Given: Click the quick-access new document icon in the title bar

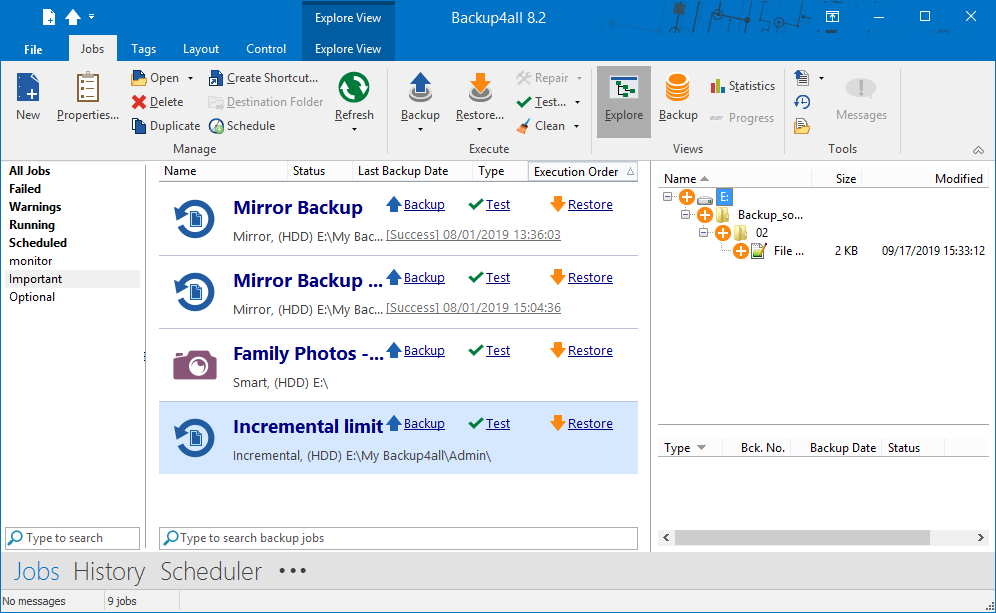Looking at the screenshot, I should [x=49, y=18].
